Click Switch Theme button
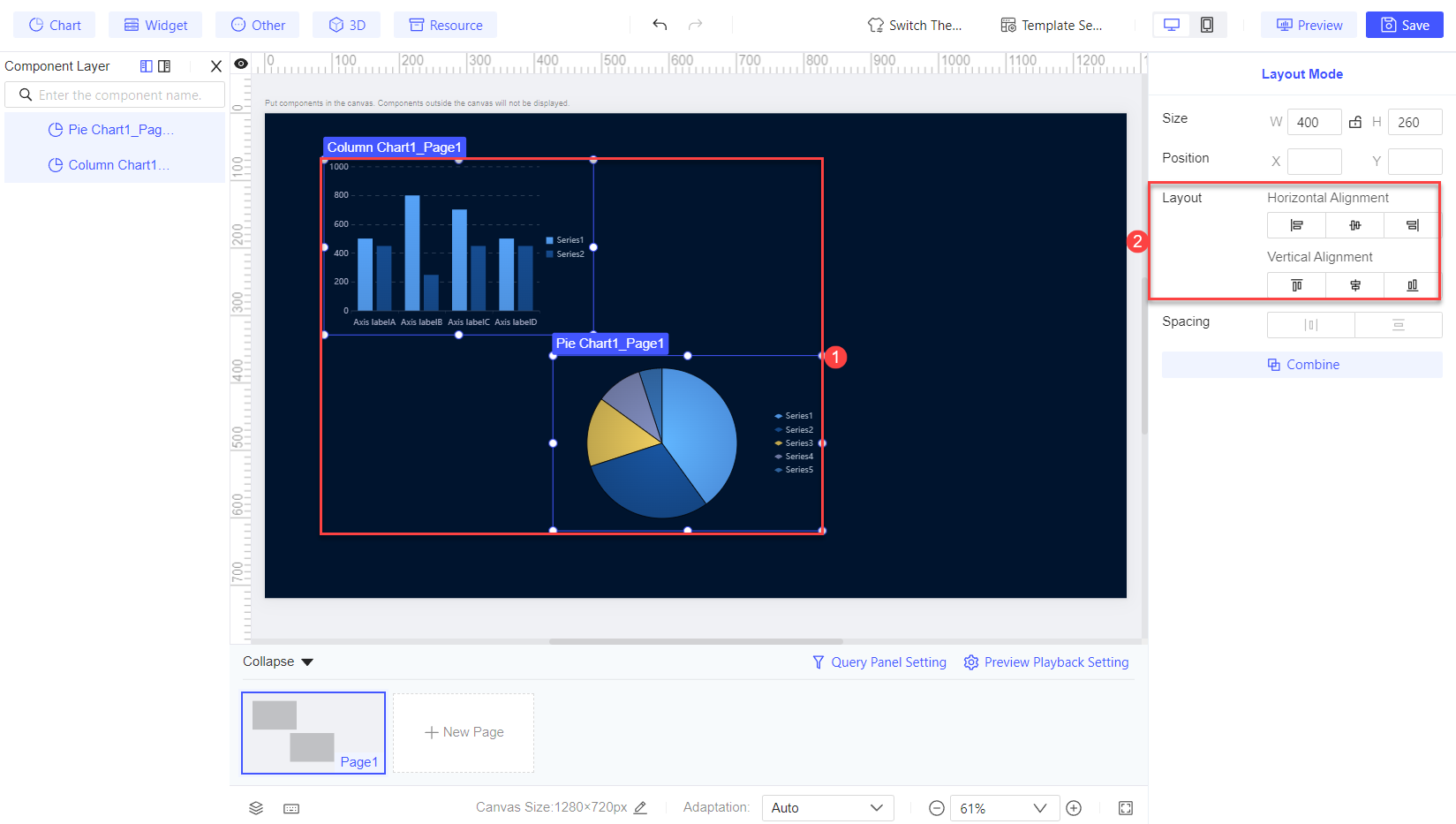The height and width of the screenshot is (824, 1456). (915, 25)
